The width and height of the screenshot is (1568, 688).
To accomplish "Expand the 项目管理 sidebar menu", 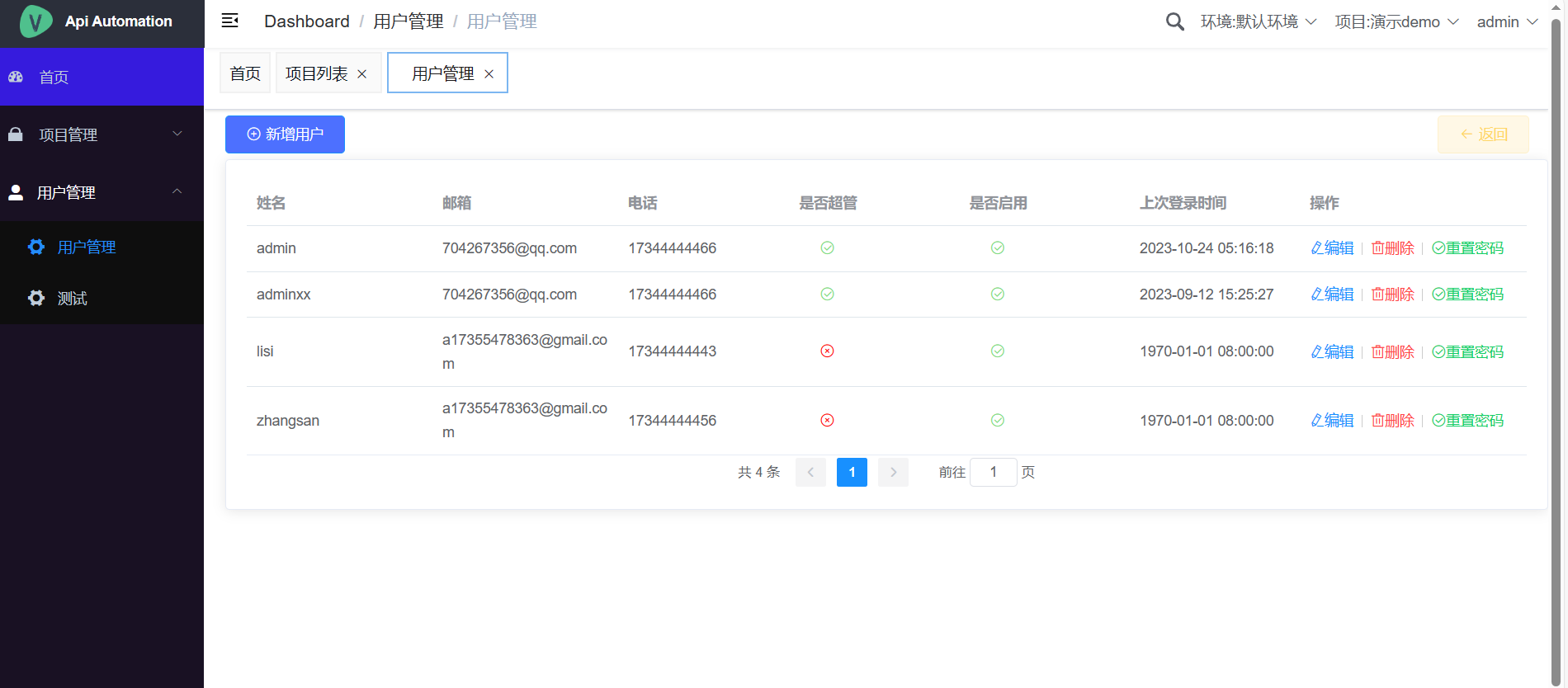I will pos(102,134).
